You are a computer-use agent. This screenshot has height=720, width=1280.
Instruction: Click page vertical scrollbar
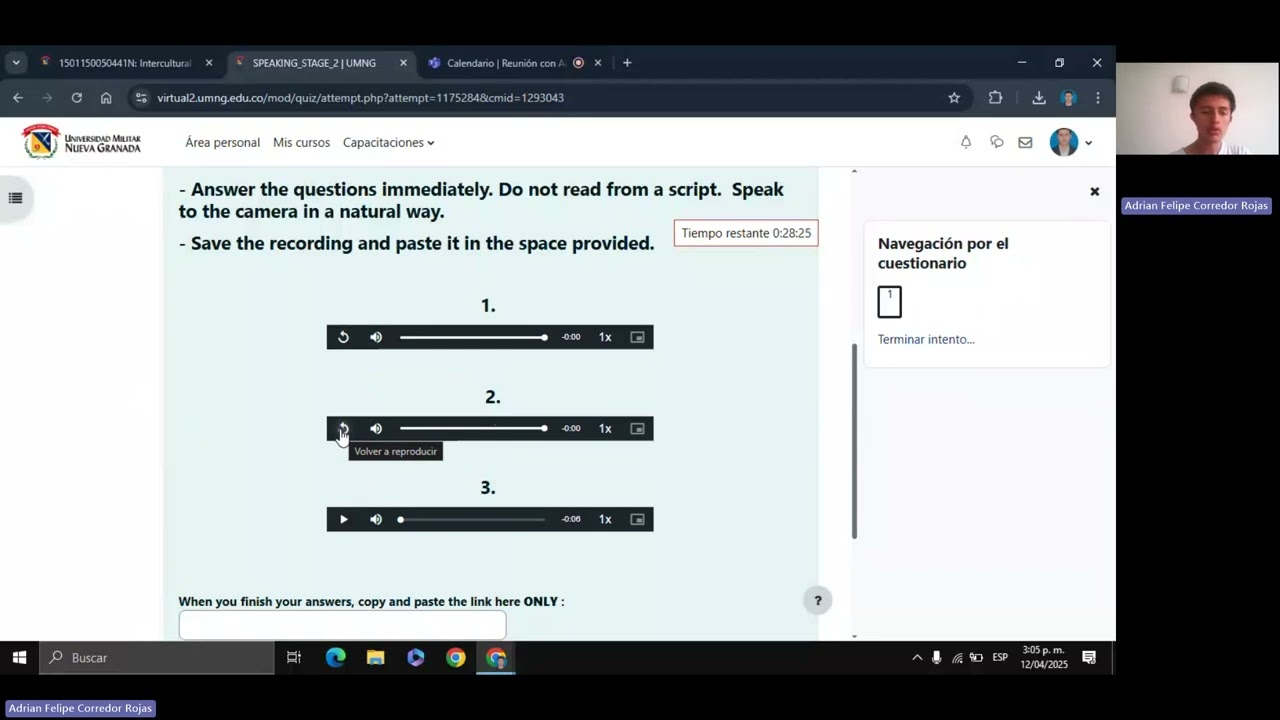pos(854,441)
